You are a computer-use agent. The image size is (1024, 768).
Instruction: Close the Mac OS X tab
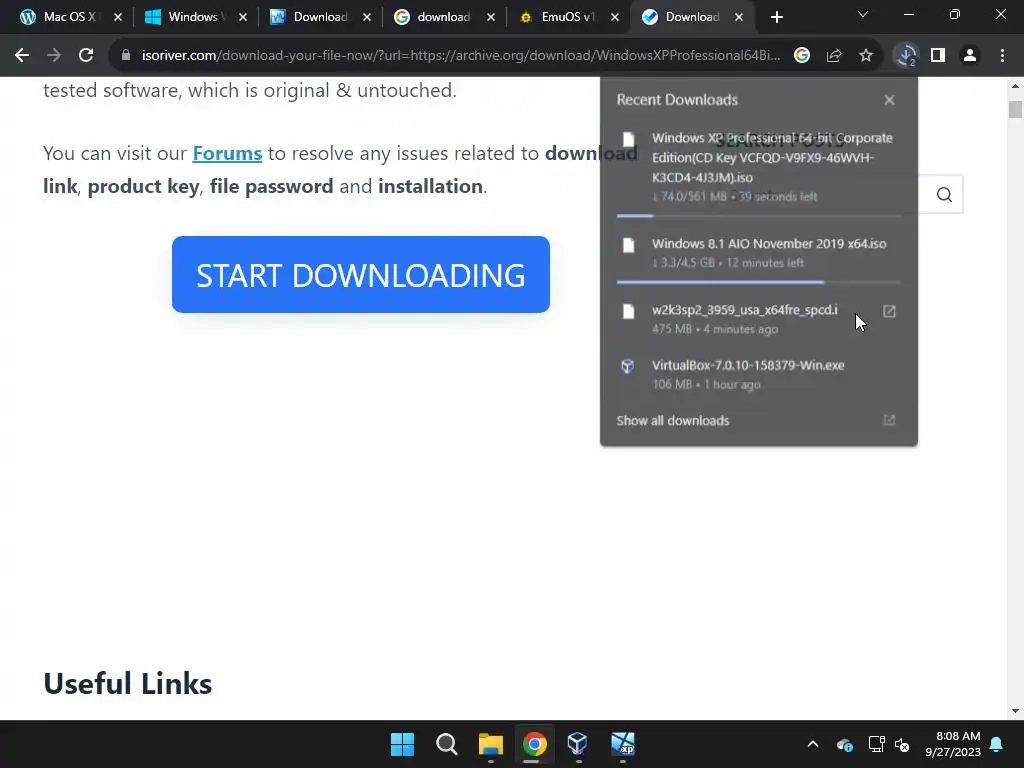tap(118, 17)
